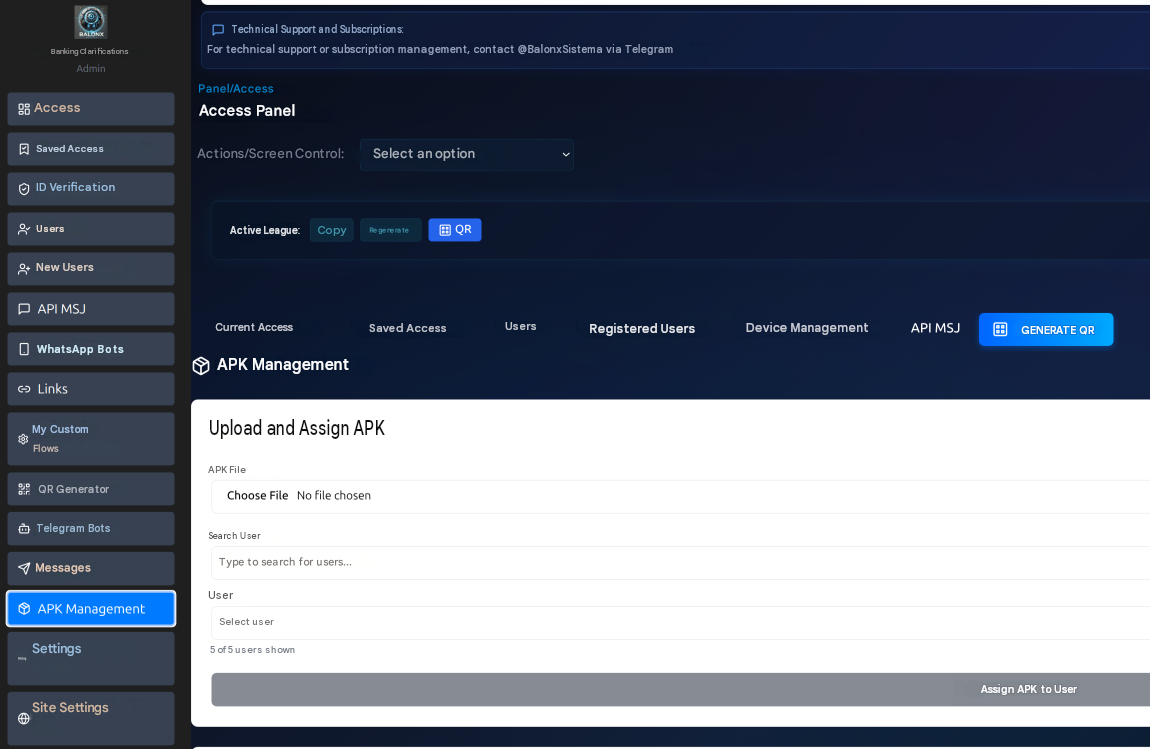Click the Saved Access bookmark icon
The image size is (1150, 749).
click(24, 149)
